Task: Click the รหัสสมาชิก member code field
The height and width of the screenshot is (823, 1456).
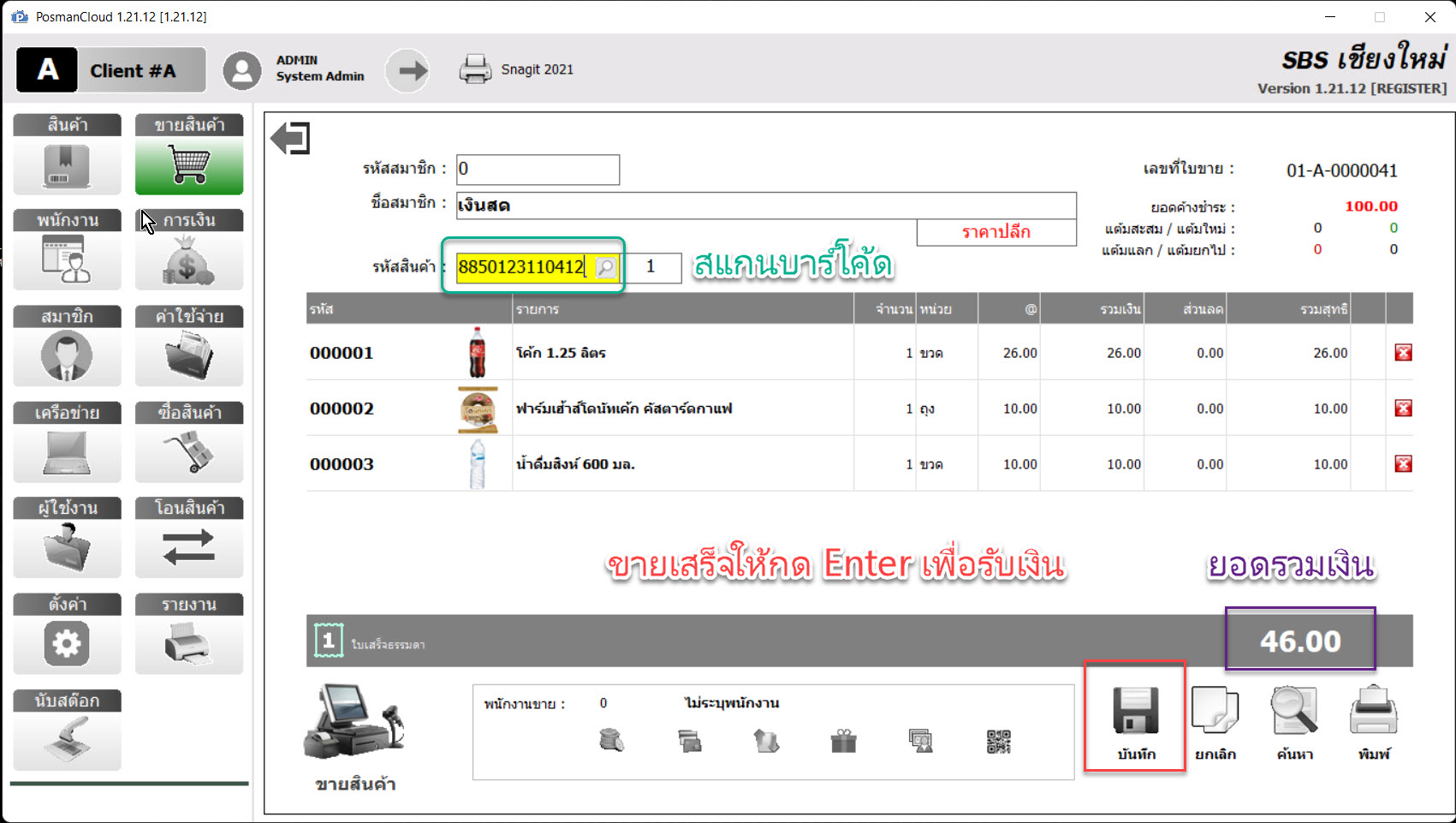Action: pos(538,170)
